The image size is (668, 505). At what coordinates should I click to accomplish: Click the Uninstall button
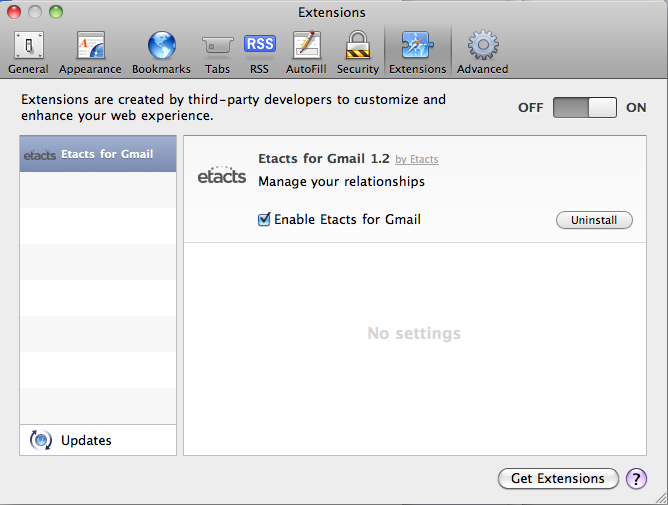[x=594, y=220]
